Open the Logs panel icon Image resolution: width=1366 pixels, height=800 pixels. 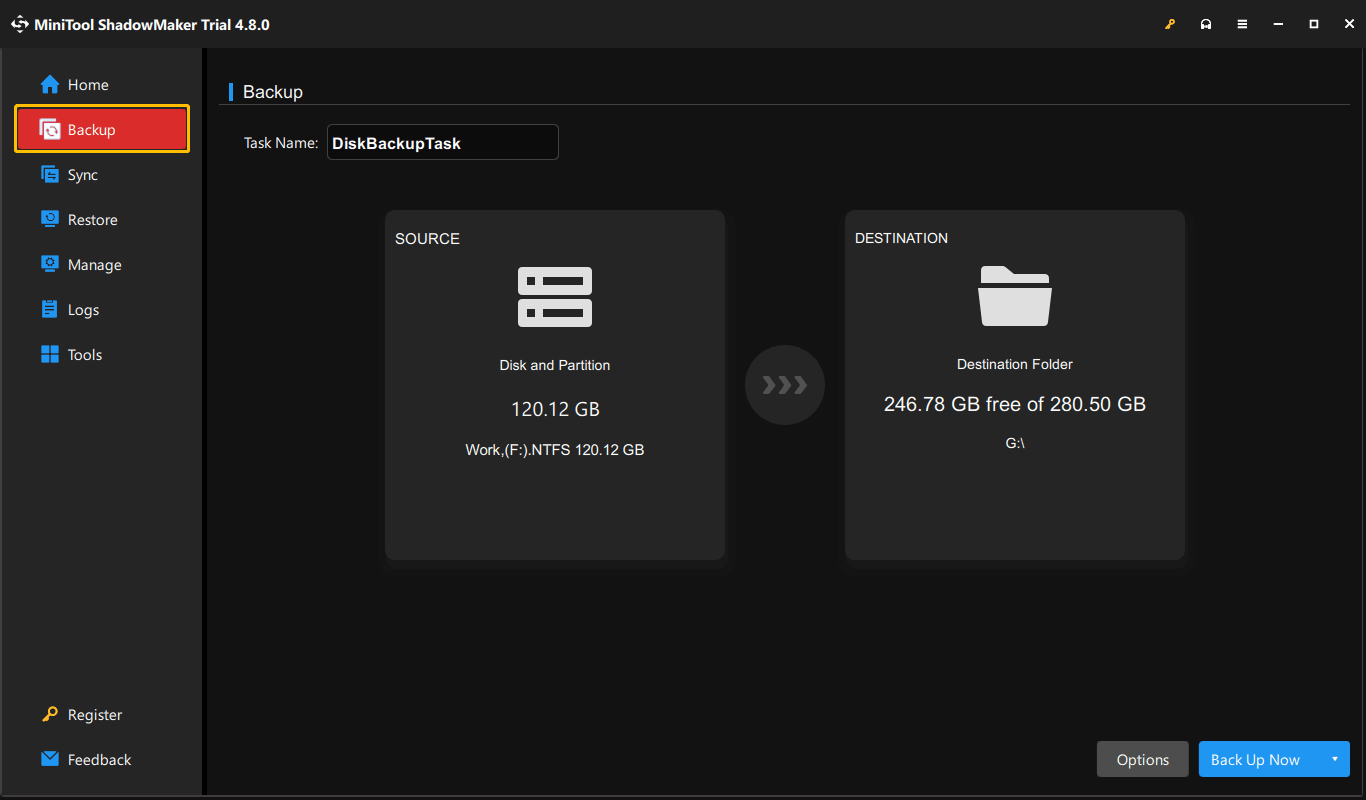pyautogui.click(x=48, y=309)
